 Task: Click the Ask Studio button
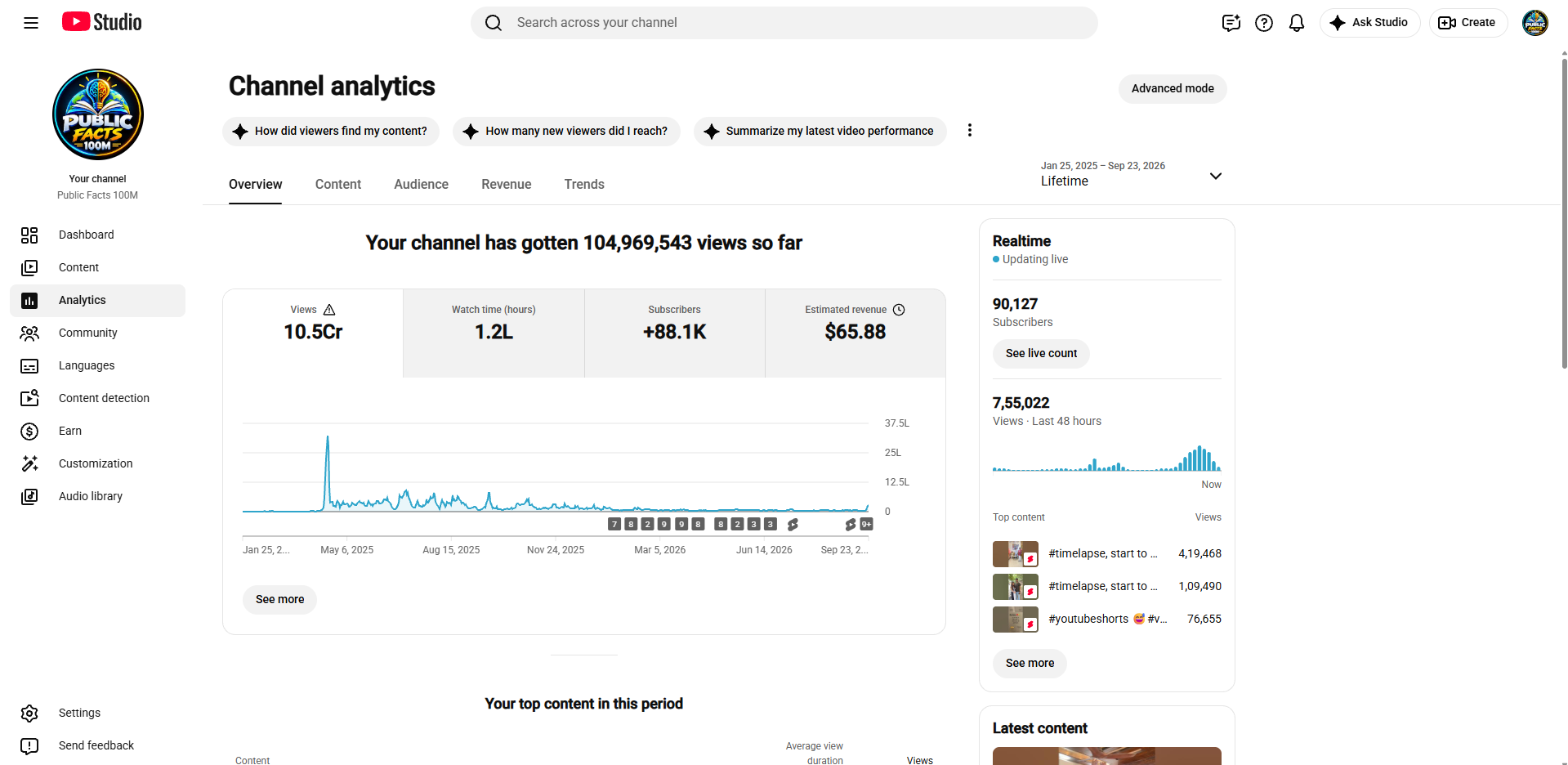point(1369,23)
